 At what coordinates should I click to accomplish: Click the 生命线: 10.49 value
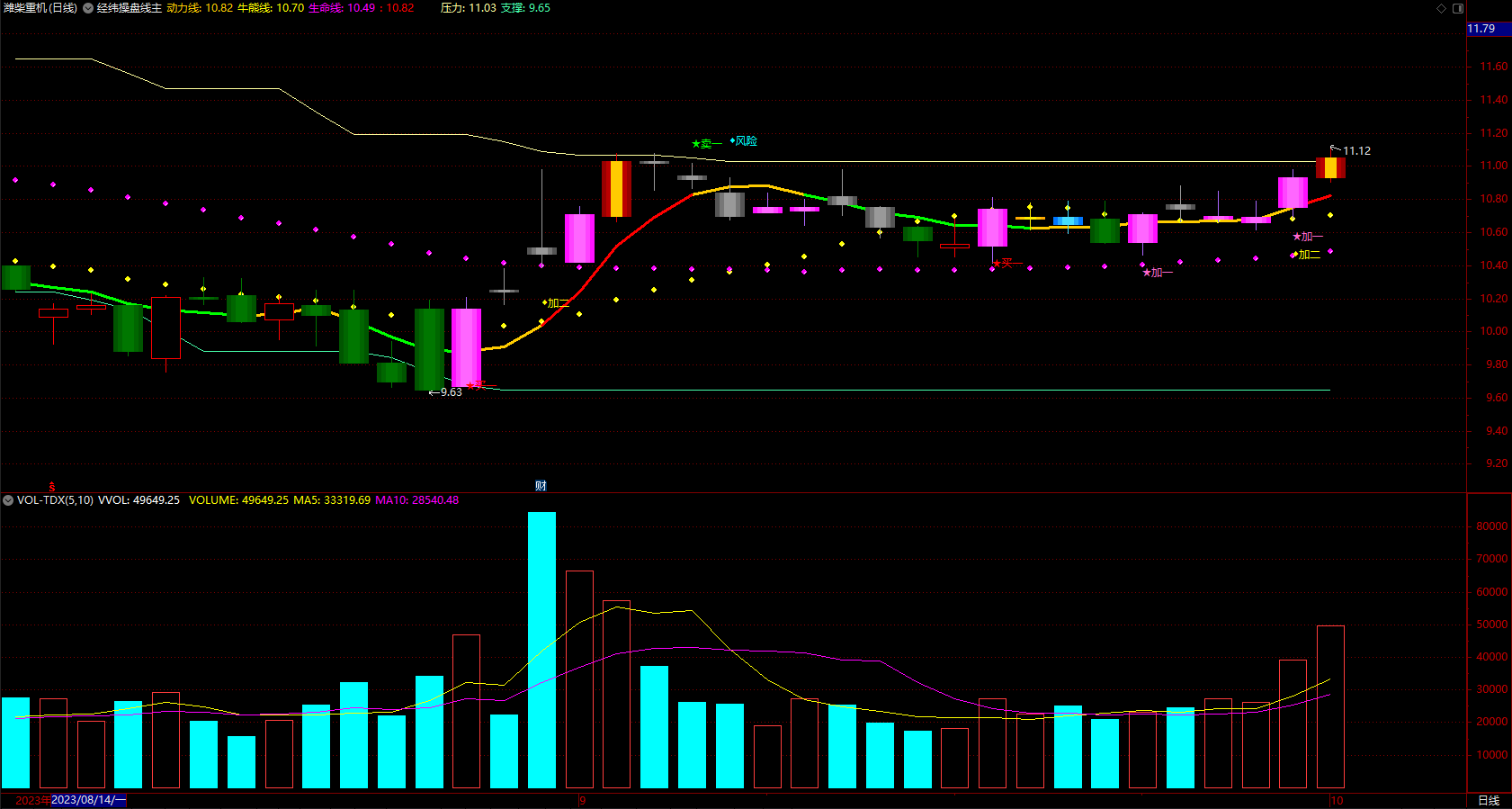342,8
